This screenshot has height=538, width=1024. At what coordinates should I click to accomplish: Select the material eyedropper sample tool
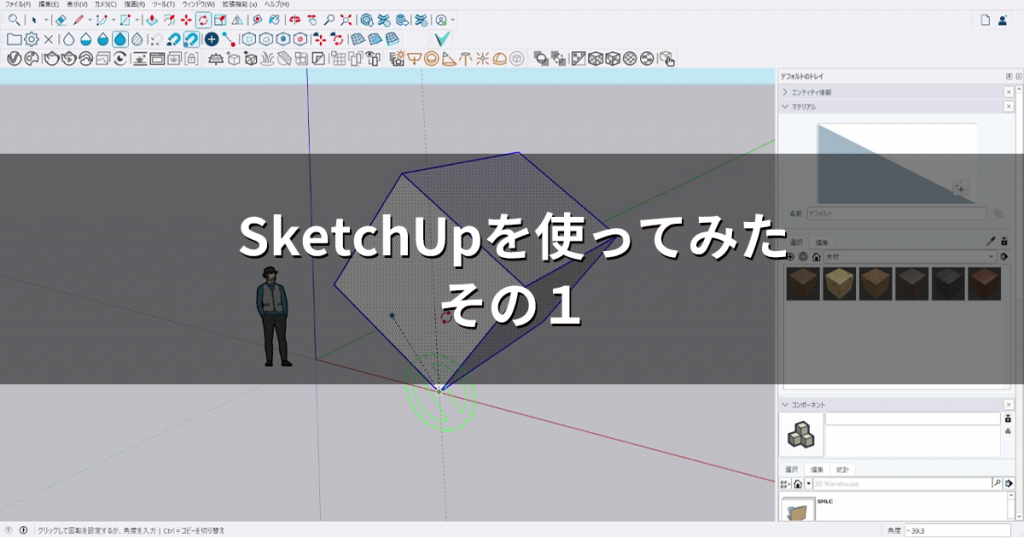[x=991, y=242]
